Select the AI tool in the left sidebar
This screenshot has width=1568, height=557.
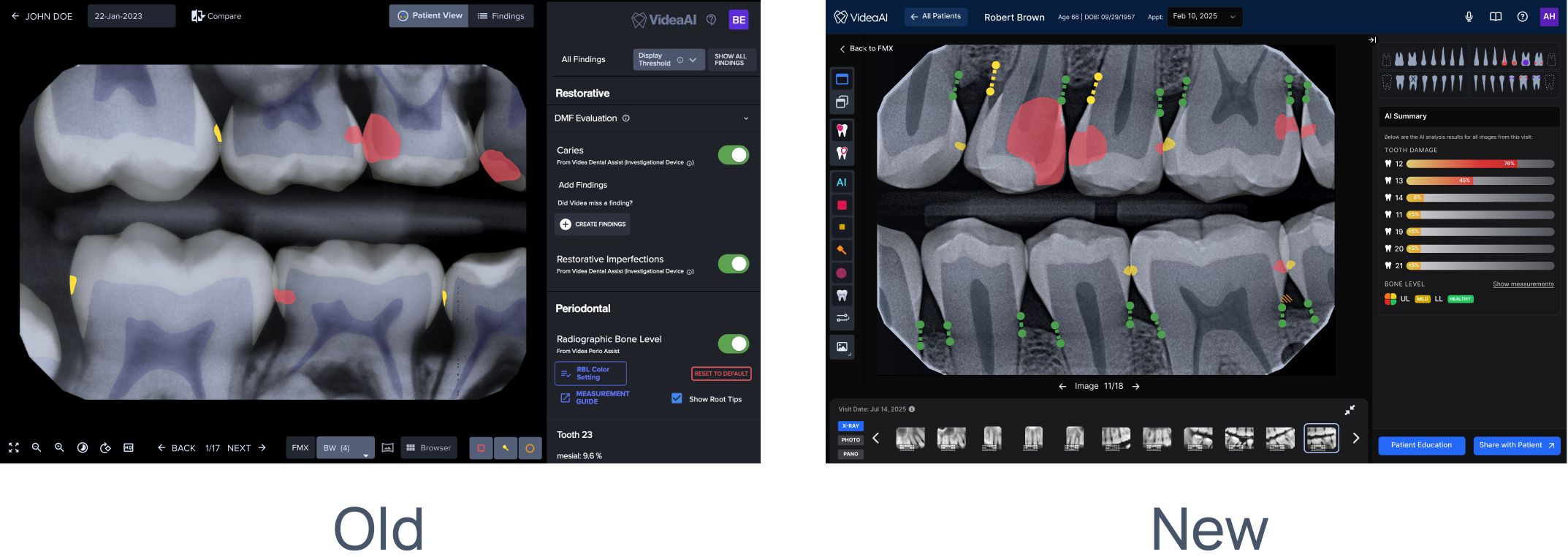point(842,183)
